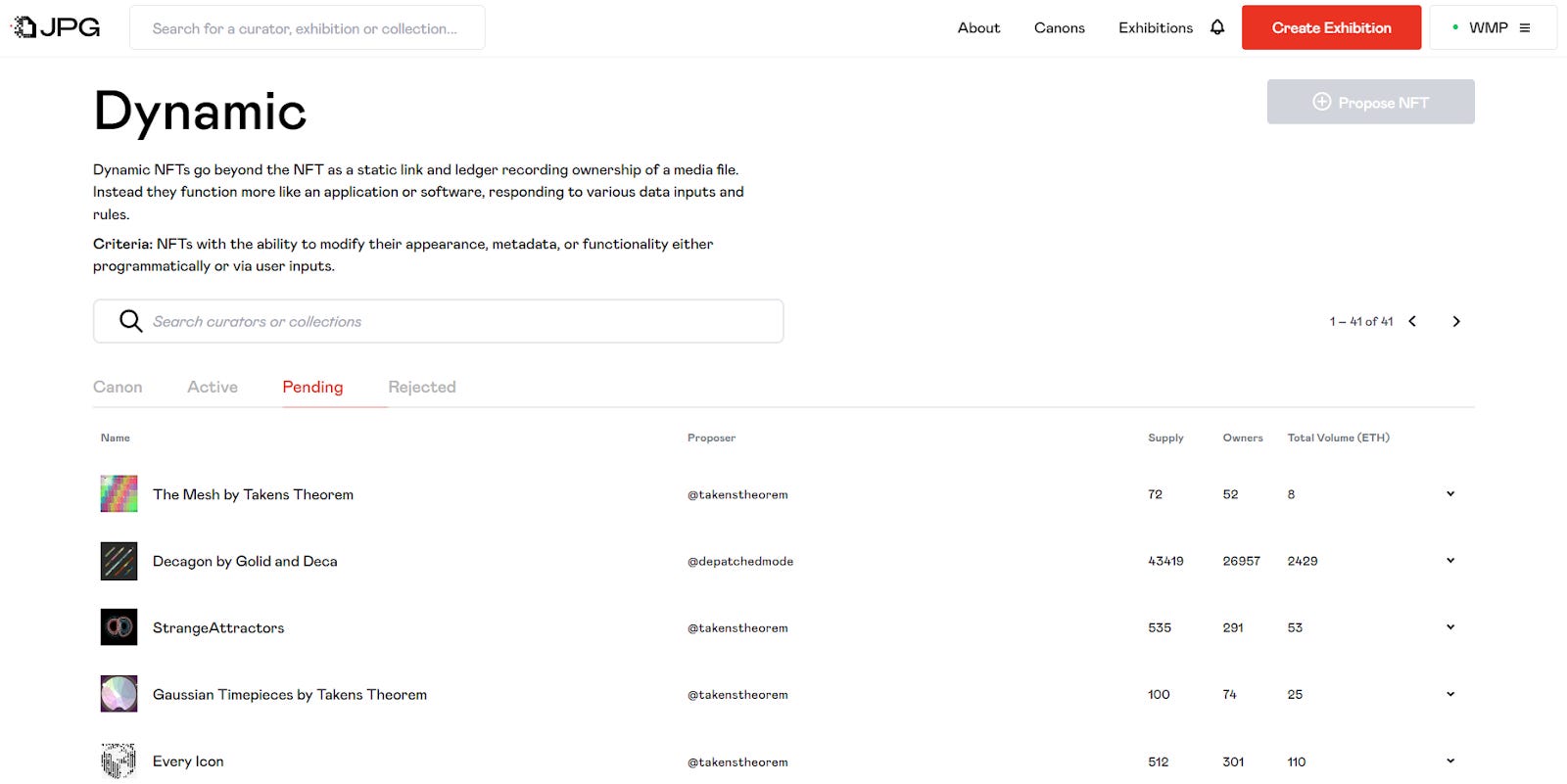Expand the StrangeAttractors row details
The image size is (1567, 784).
[x=1450, y=627]
